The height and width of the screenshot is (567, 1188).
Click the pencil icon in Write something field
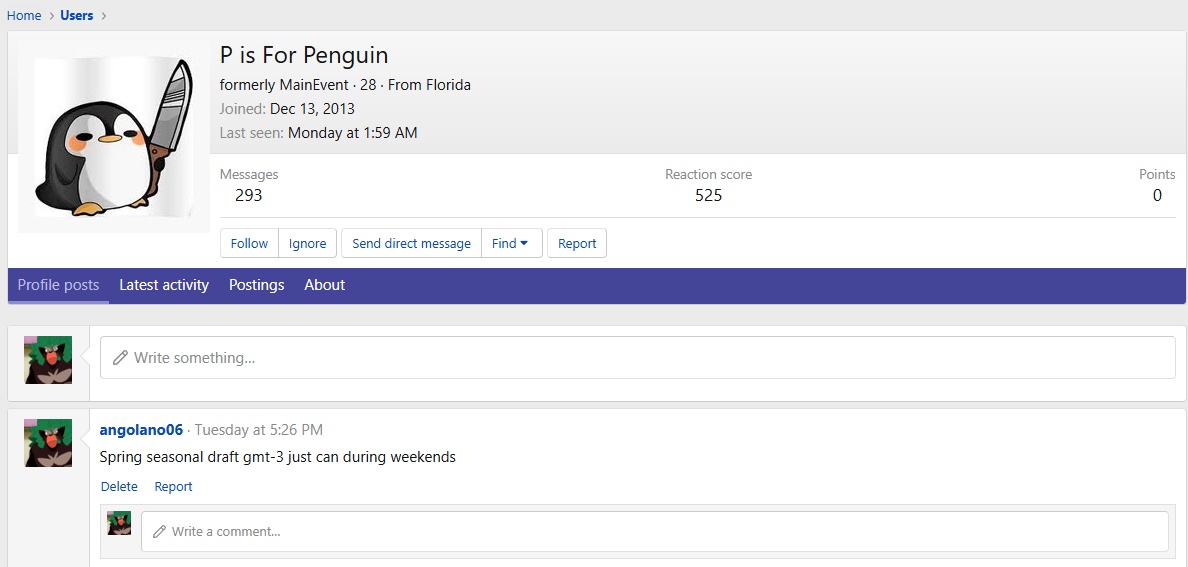click(121, 358)
